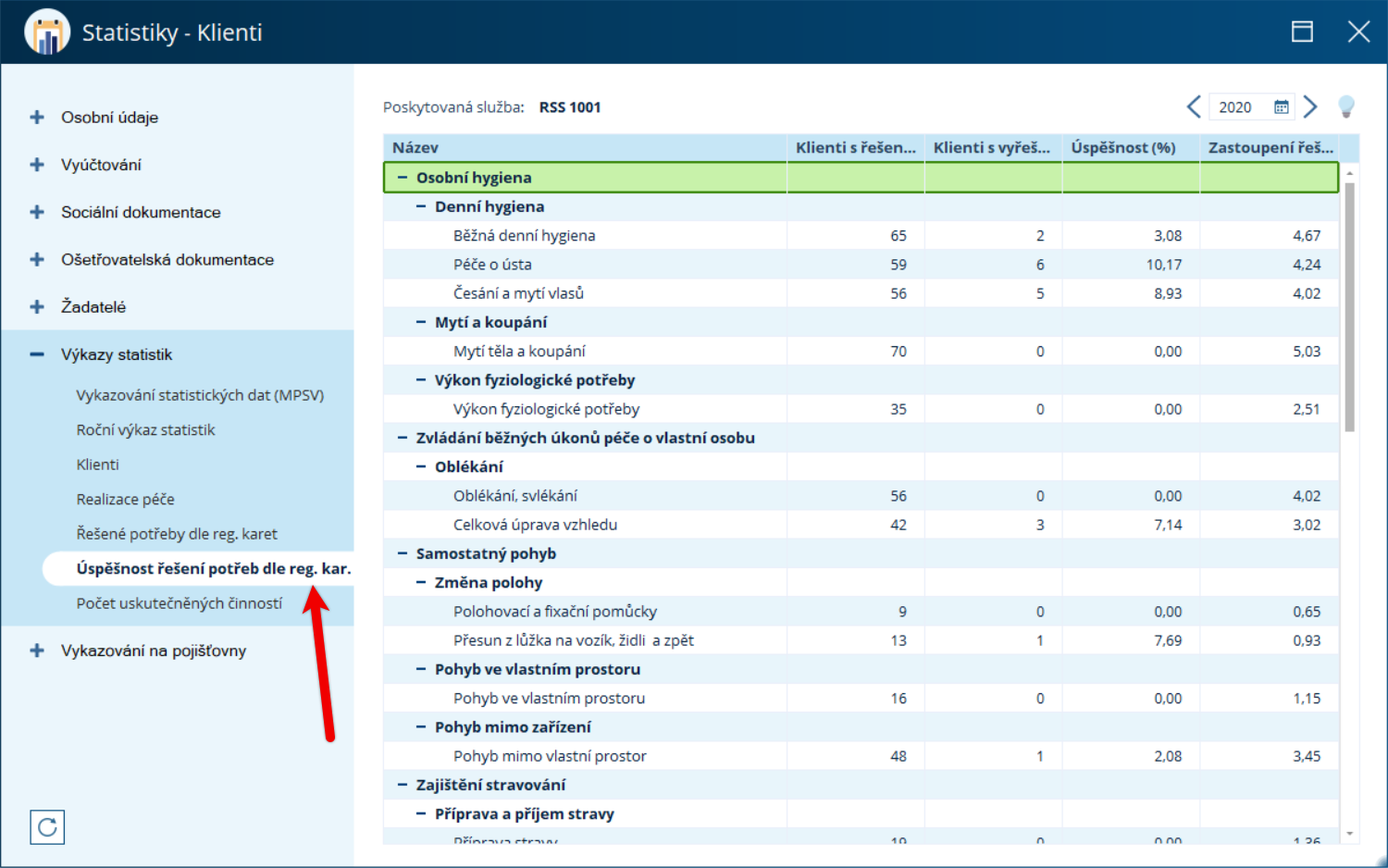The width and height of the screenshot is (1388, 868).
Task: Collapse Pohyb mimo zařízení subgroup
Action: (421, 727)
